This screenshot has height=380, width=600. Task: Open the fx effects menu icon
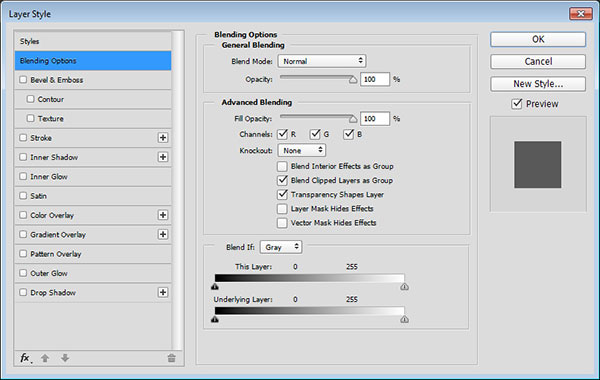coord(26,358)
